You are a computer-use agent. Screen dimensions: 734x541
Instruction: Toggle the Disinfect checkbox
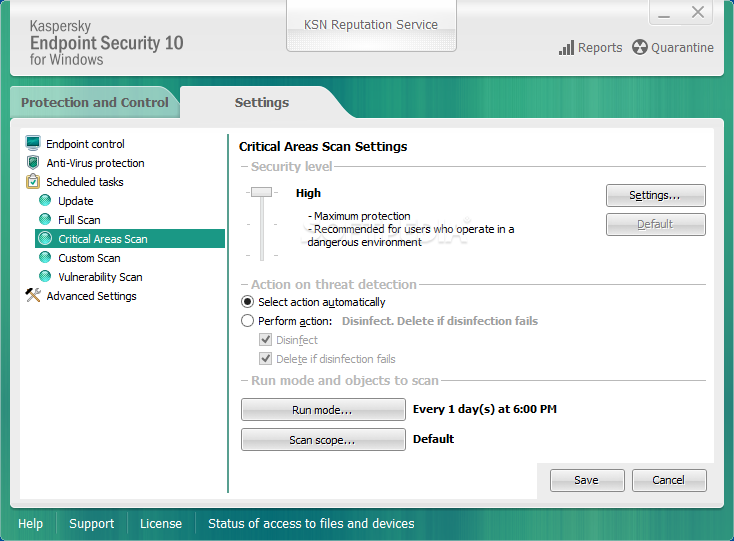pos(265,340)
